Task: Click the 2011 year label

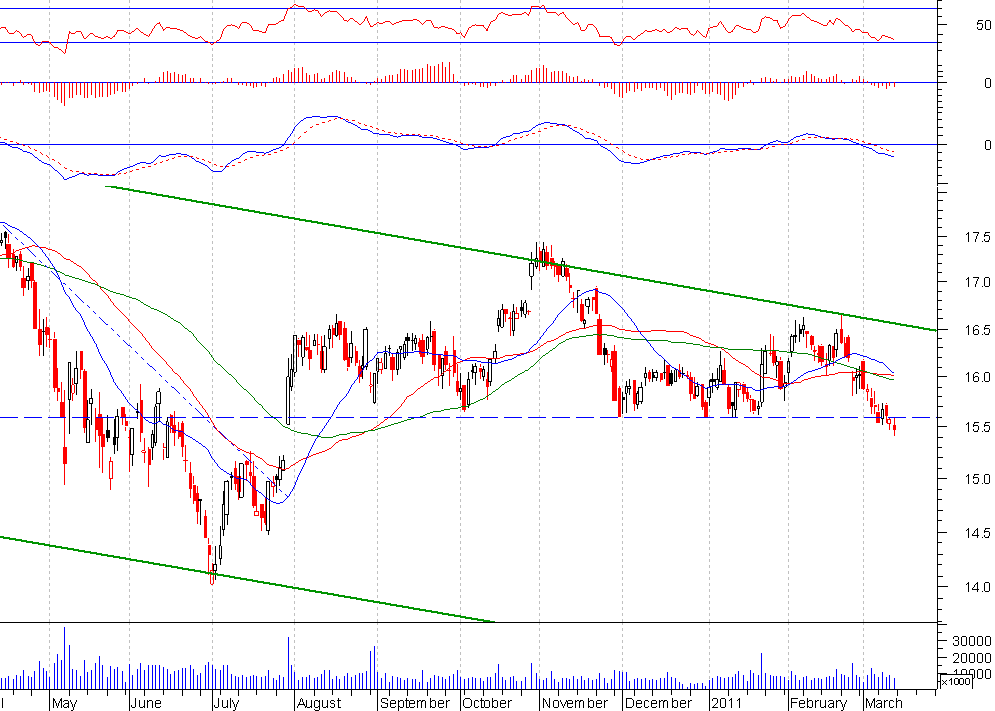Action: pyautogui.click(x=726, y=703)
